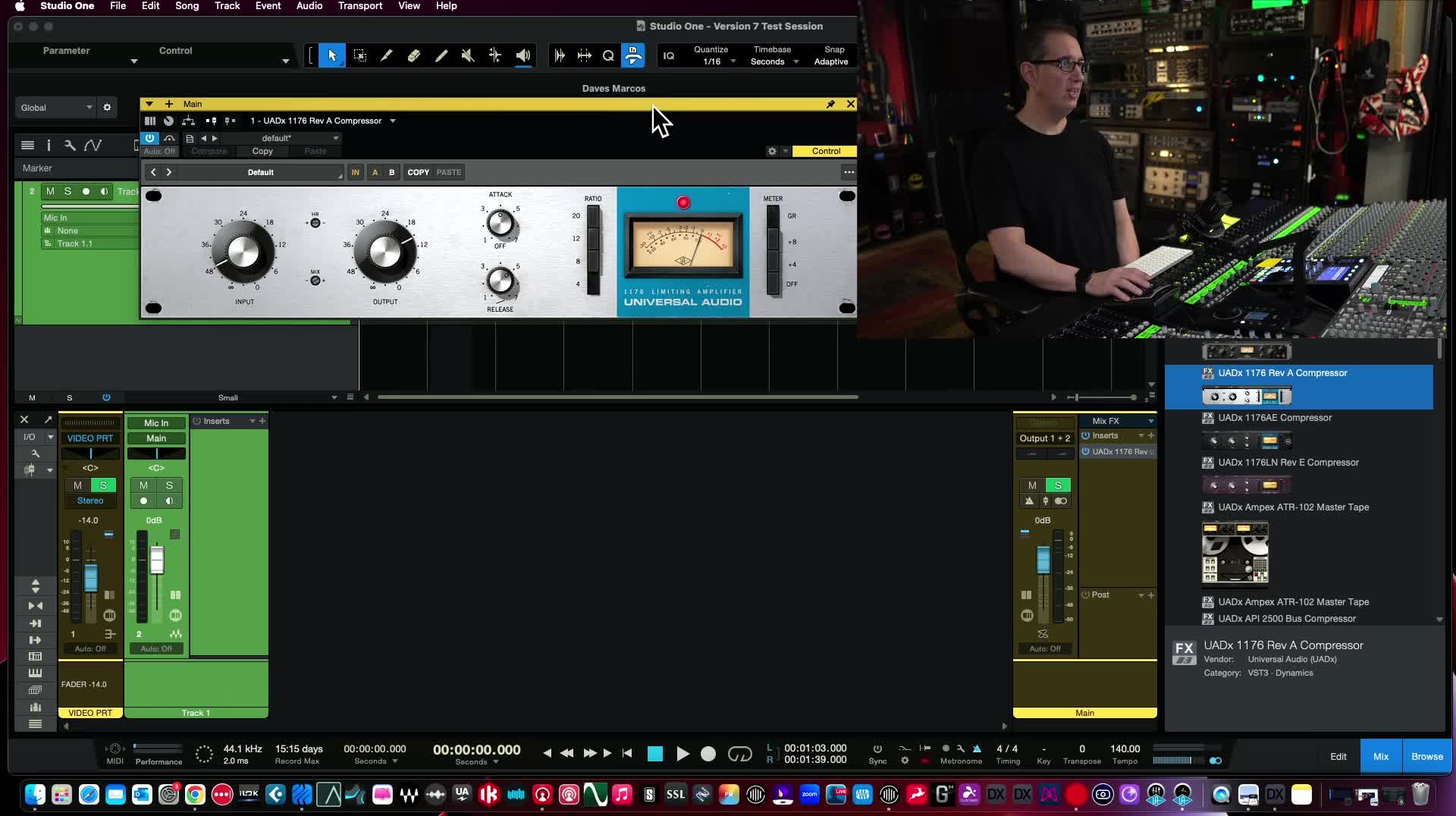The image size is (1456, 816).
Task: Pin the plugin window
Action: click(830, 104)
